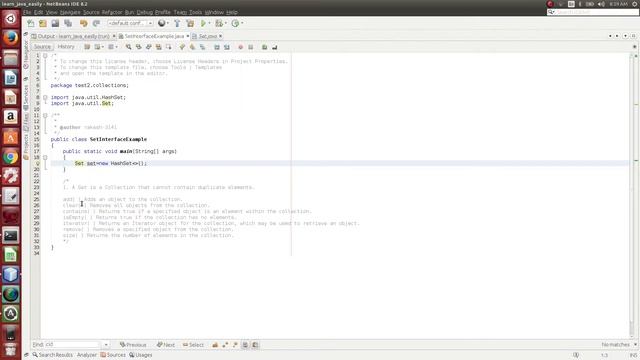Open the Search Results panel tab

pyautogui.click(x=53, y=355)
